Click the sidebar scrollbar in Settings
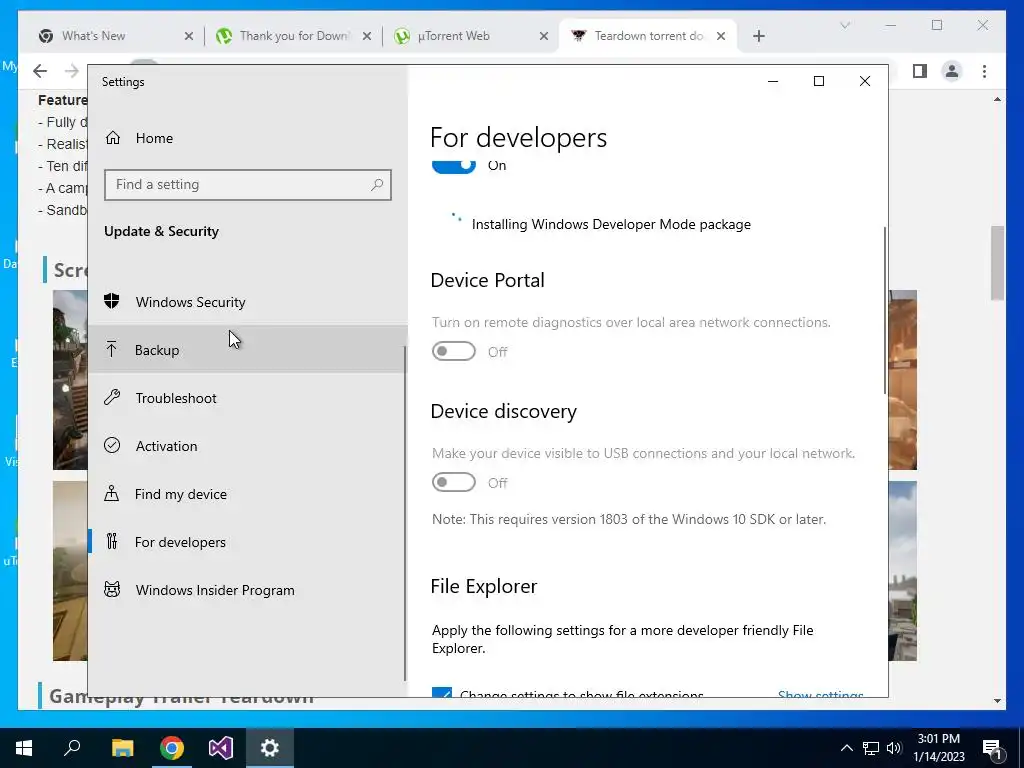The image size is (1024, 768). [x=405, y=513]
